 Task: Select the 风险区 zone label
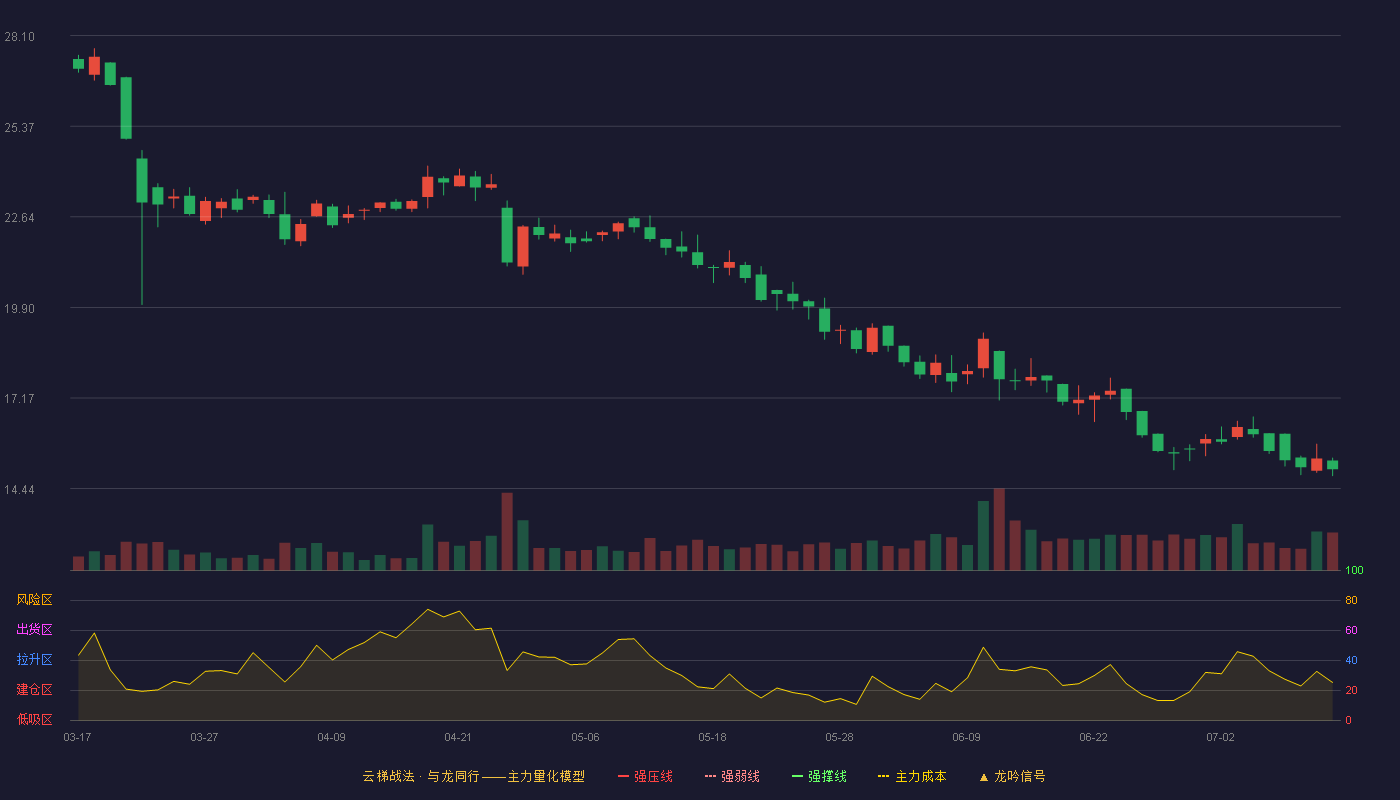coord(34,600)
